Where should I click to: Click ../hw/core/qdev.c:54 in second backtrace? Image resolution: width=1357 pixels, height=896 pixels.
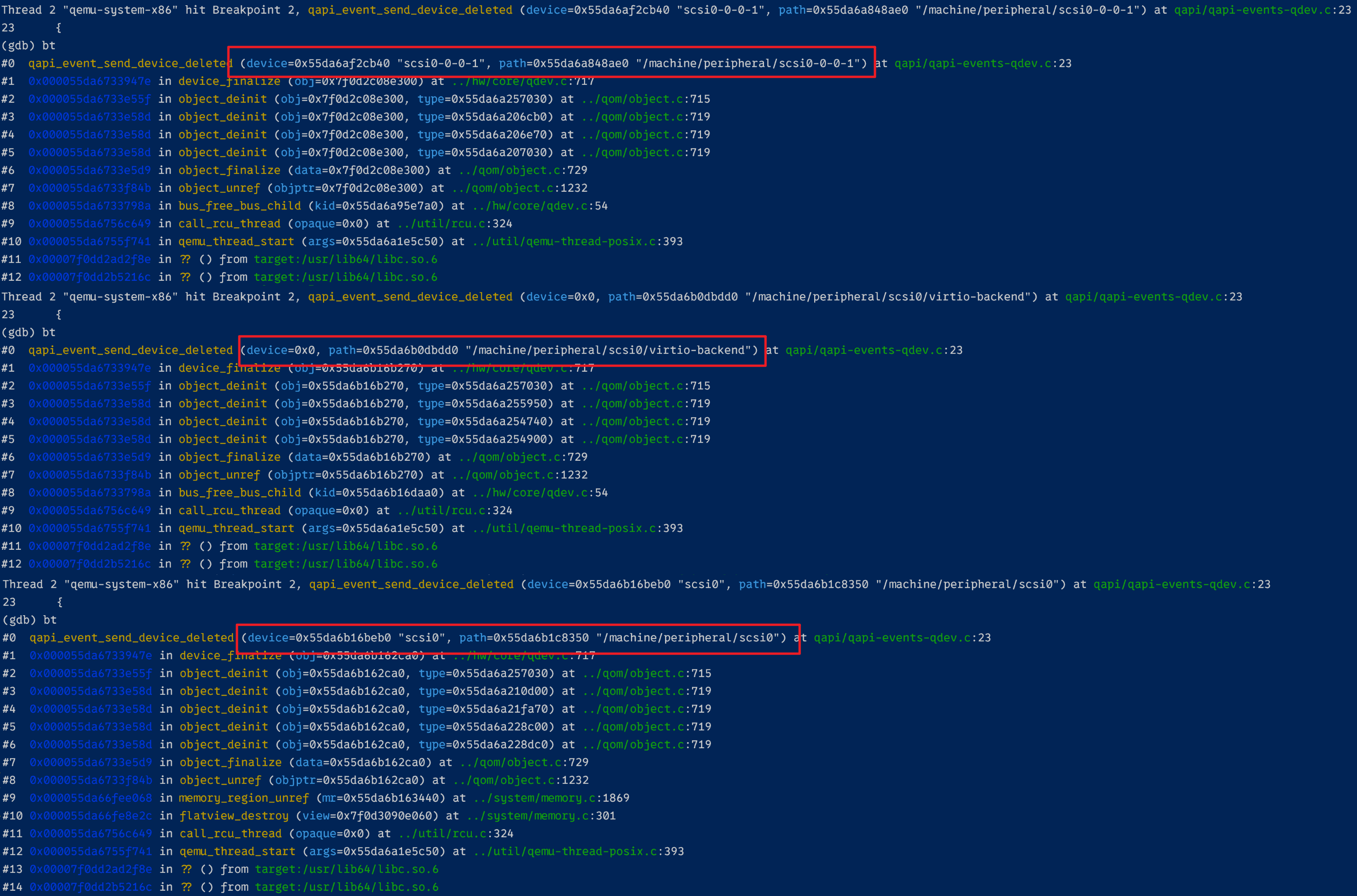[x=540, y=492]
